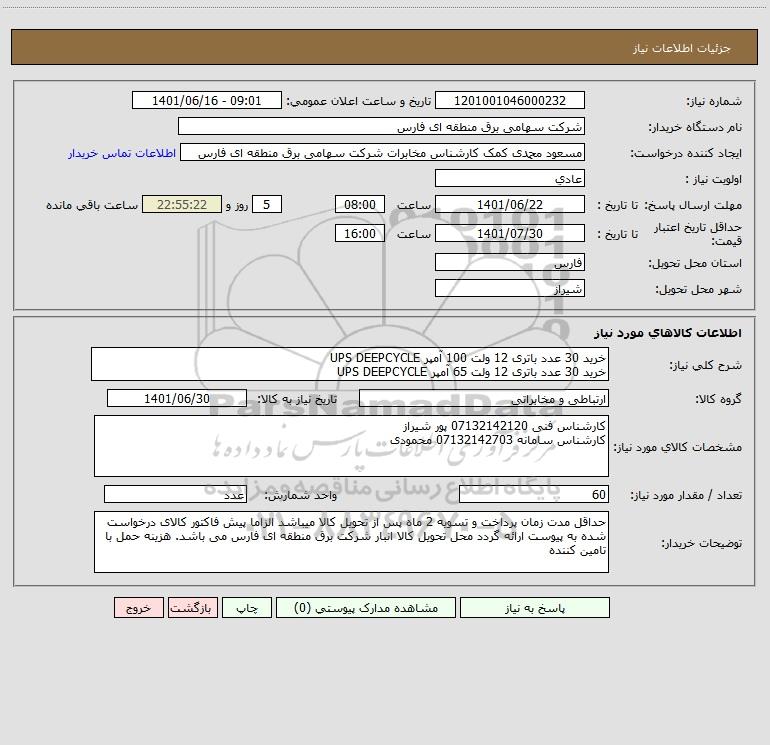
Task: Click the text ساعت باقی مانده
Action: click(x=92, y=205)
